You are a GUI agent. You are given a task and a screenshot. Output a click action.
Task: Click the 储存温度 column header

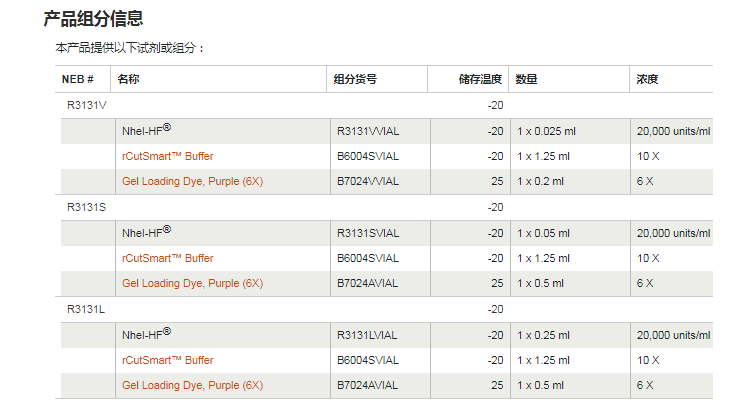coord(480,79)
